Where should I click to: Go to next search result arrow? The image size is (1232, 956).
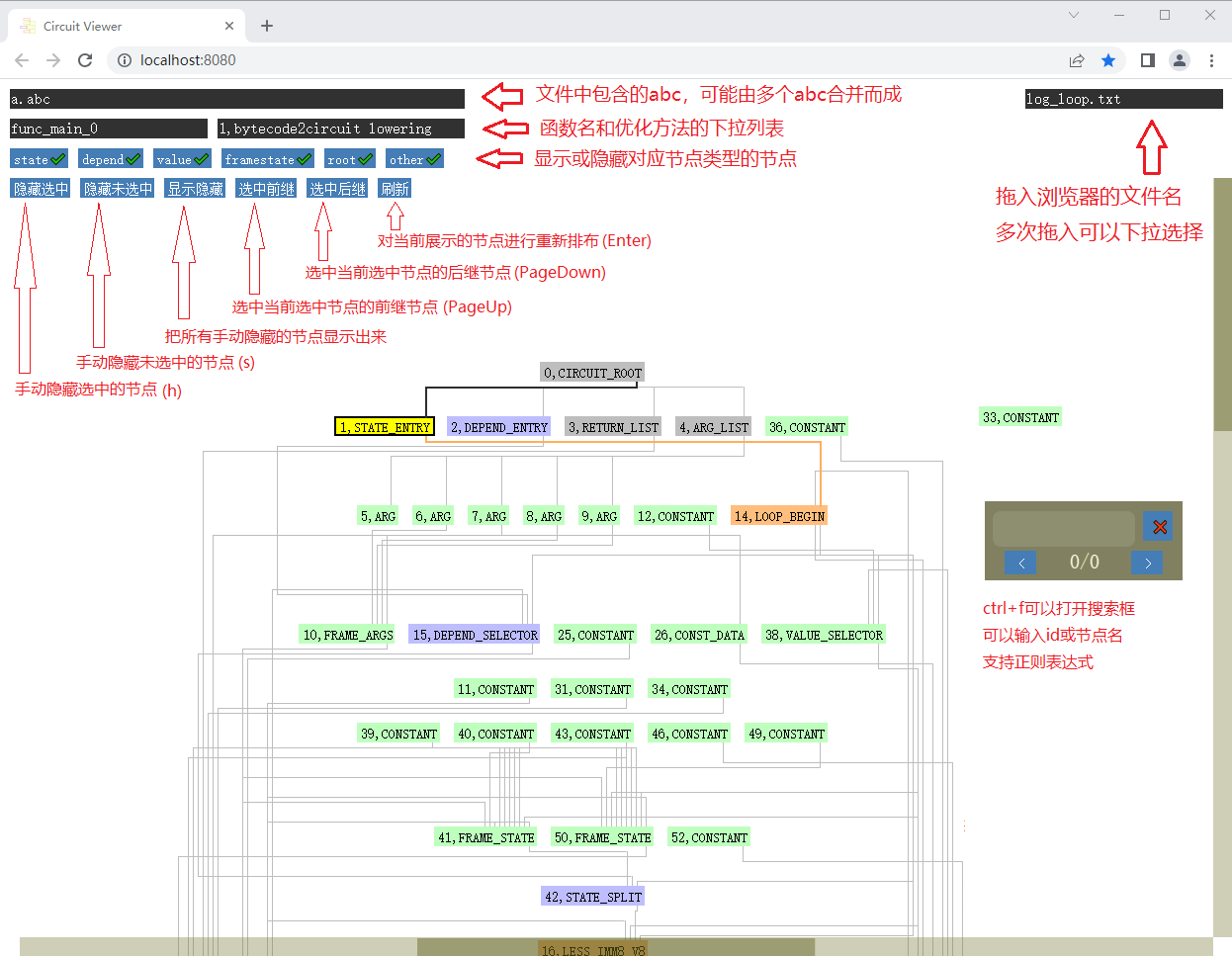click(1147, 563)
